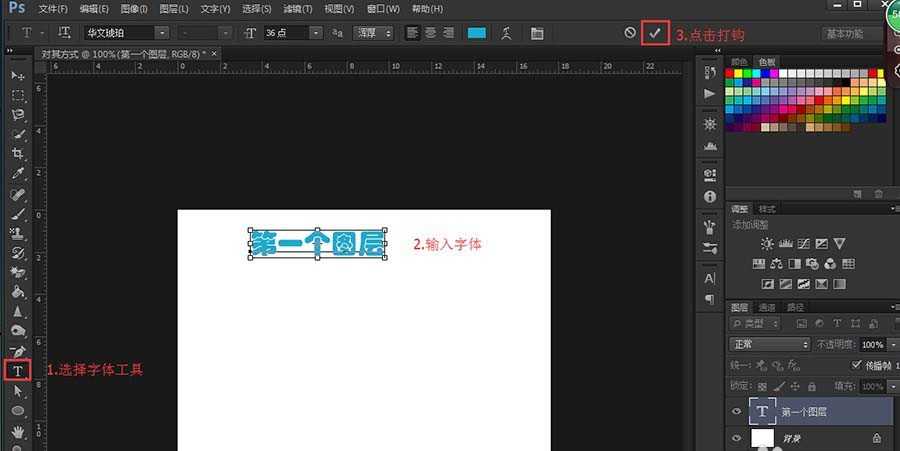This screenshot has width=900, height=451.
Task: Select the 第一个图层 layer thumbnail
Action: (763, 410)
